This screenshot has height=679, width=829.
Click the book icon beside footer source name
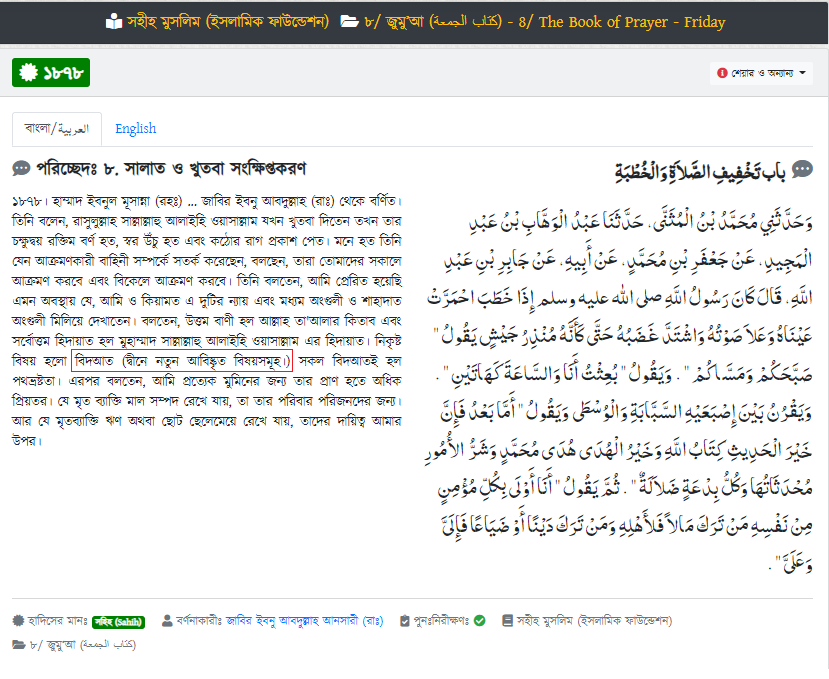point(509,620)
